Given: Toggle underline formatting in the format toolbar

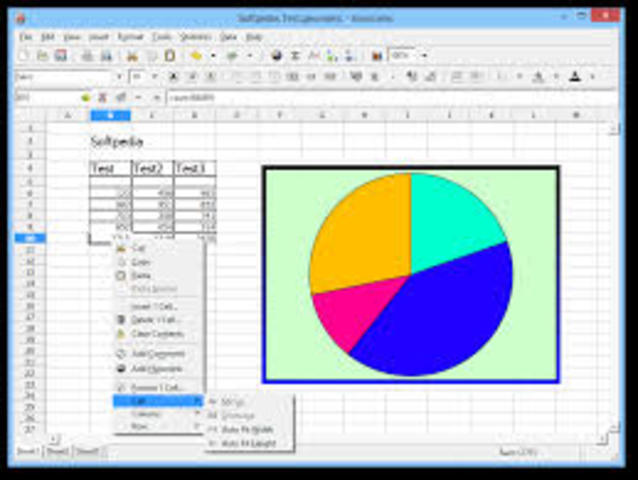Looking at the screenshot, I should click(x=210, y=76).
